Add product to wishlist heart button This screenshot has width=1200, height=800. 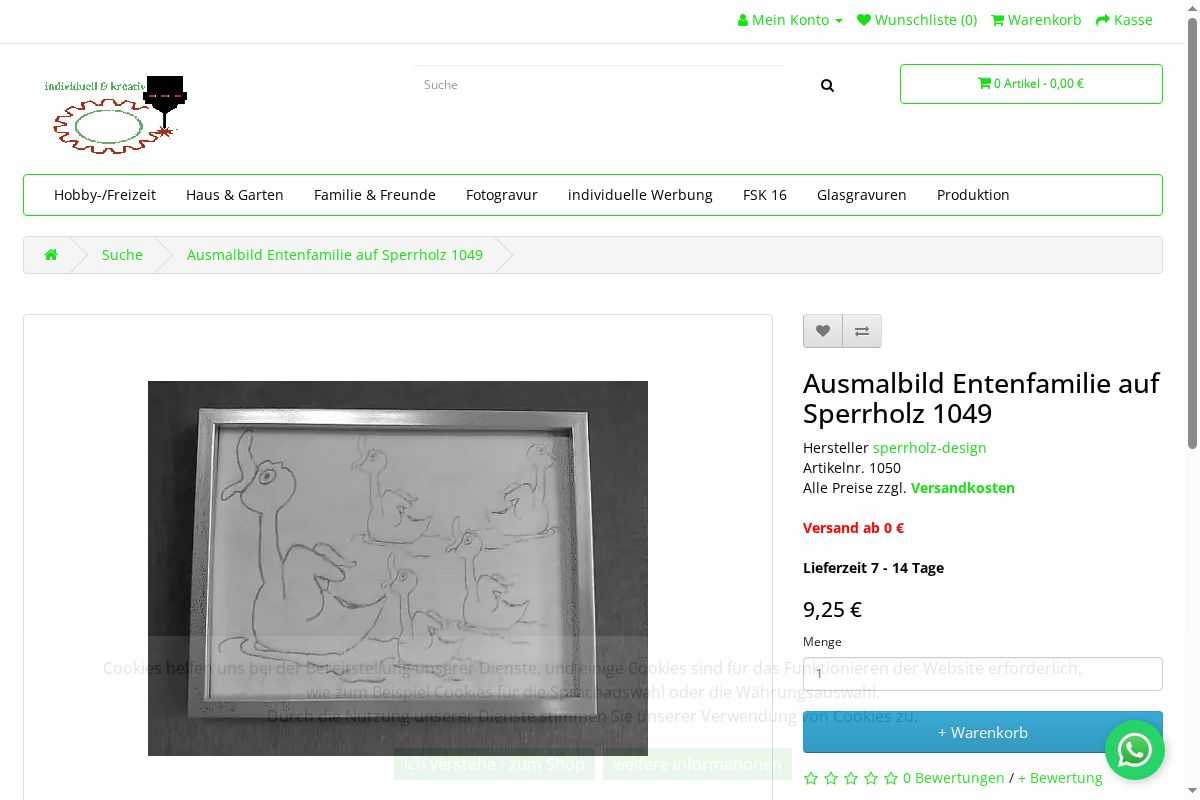(823, 331)
